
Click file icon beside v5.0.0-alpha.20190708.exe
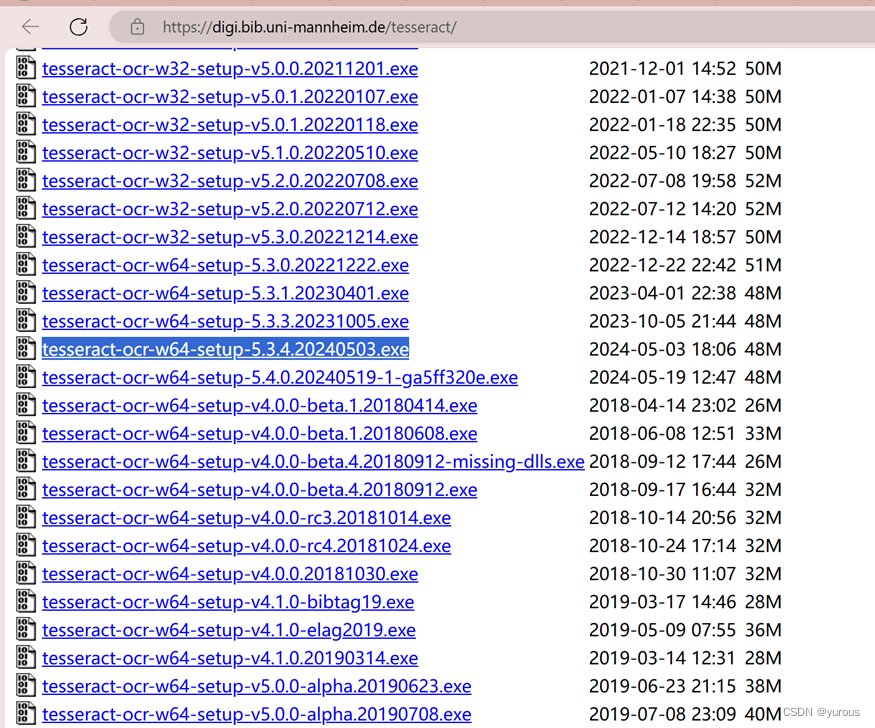coord(26,713)
